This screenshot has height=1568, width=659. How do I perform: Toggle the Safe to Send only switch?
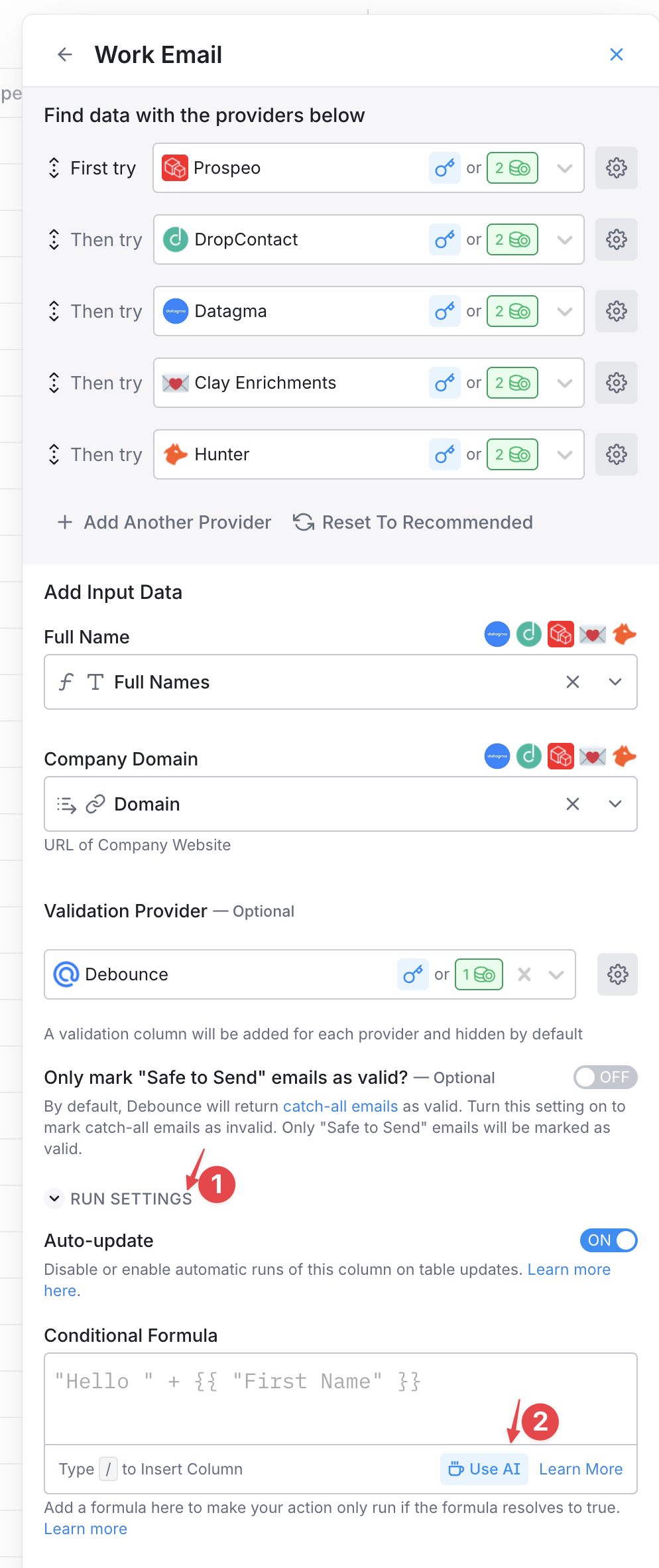(605, 1077)
